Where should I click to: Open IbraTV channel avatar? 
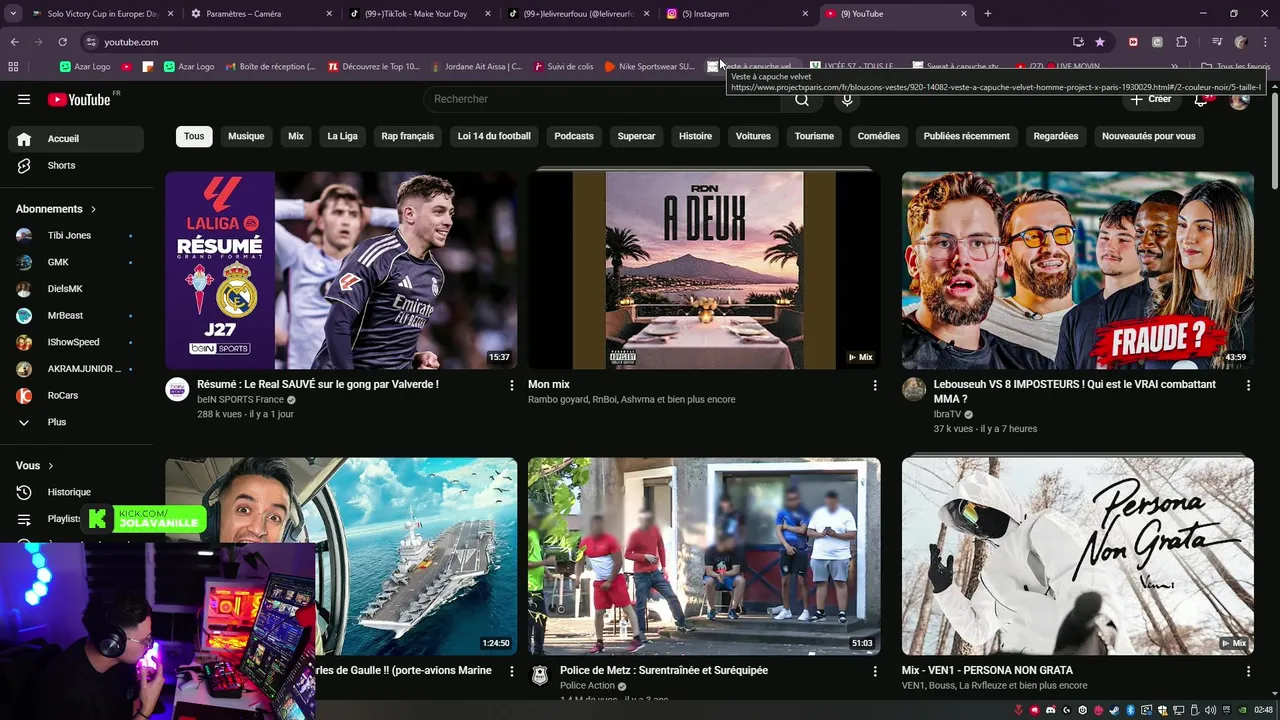(914, 390)
